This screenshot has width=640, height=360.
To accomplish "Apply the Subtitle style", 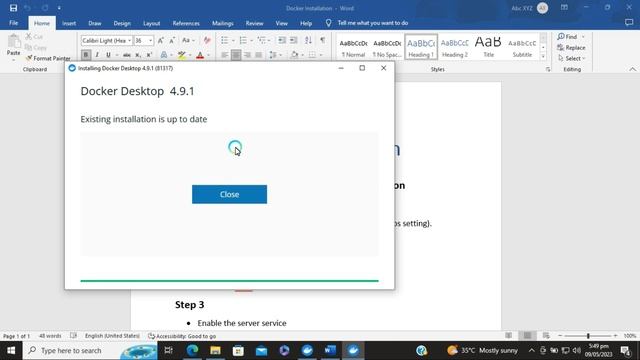I will (x=522, y=47).
